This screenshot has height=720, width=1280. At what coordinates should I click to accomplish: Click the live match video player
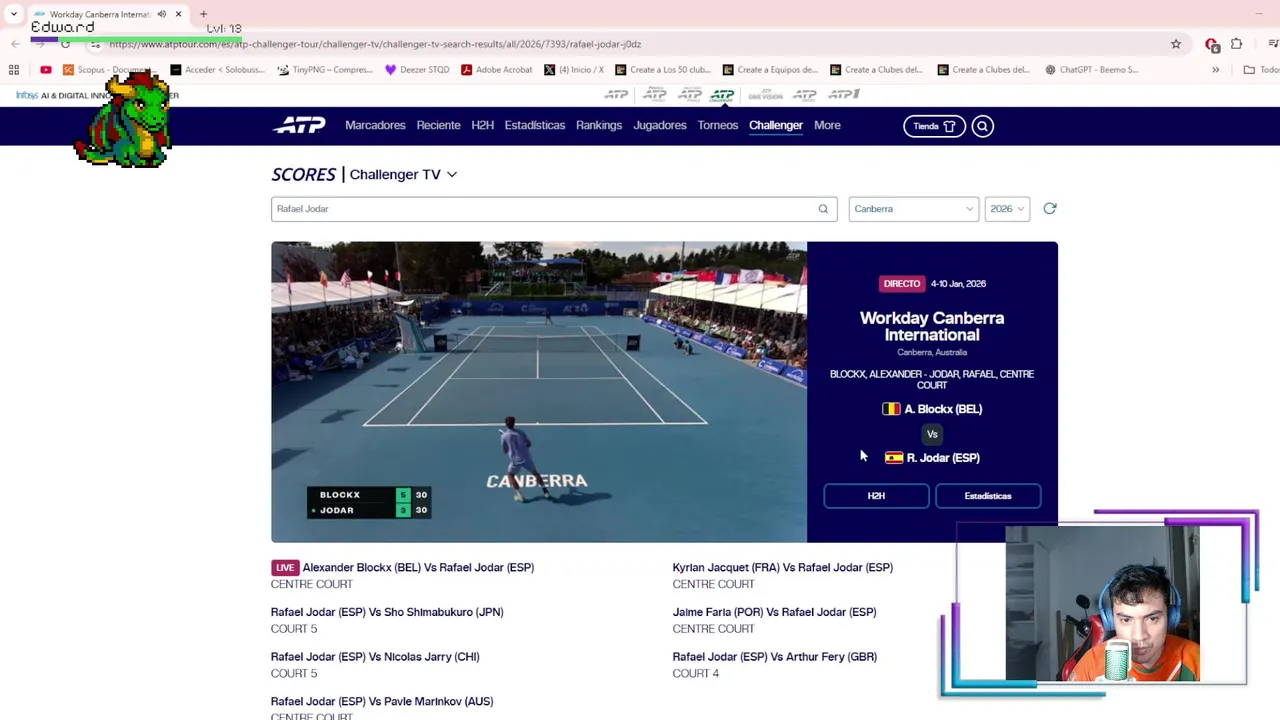539,392
